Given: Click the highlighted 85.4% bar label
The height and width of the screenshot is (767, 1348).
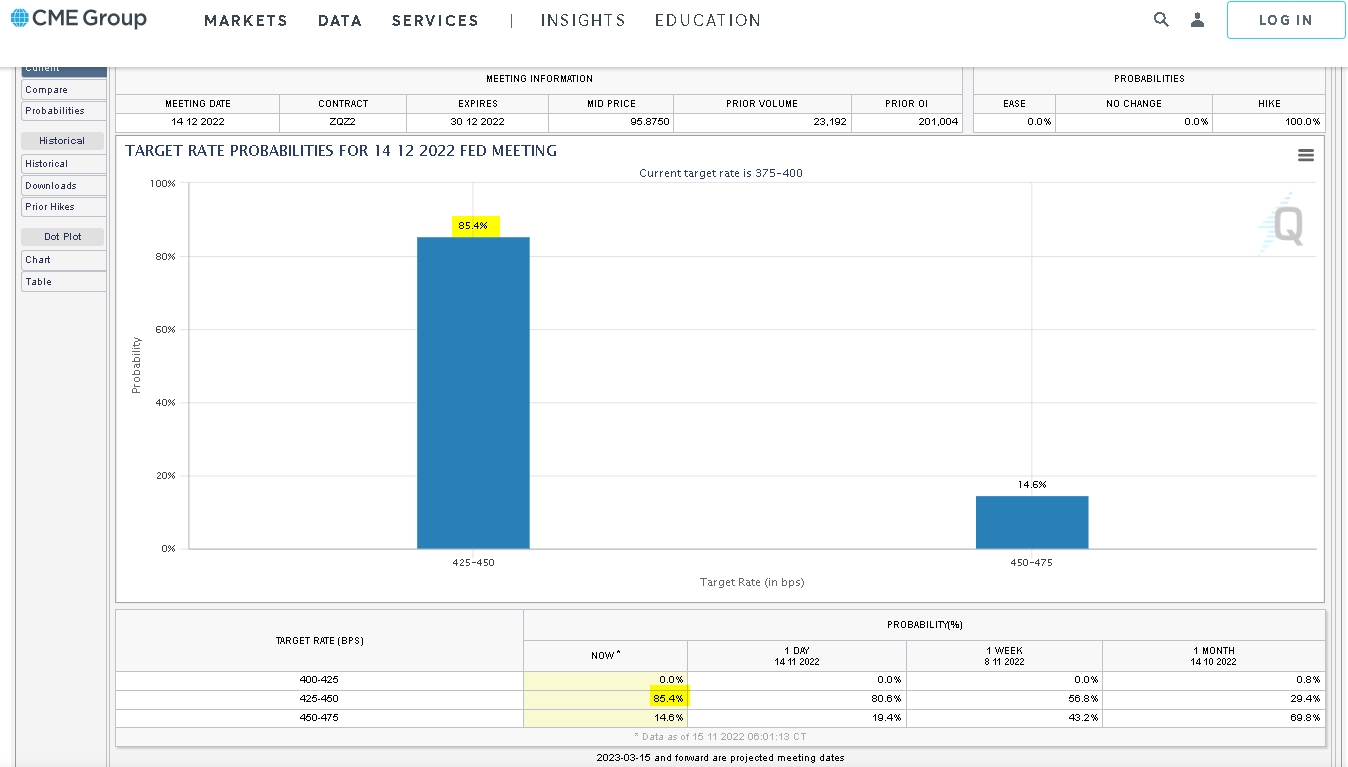Looking at the screenshot, I should click(474, 226).
